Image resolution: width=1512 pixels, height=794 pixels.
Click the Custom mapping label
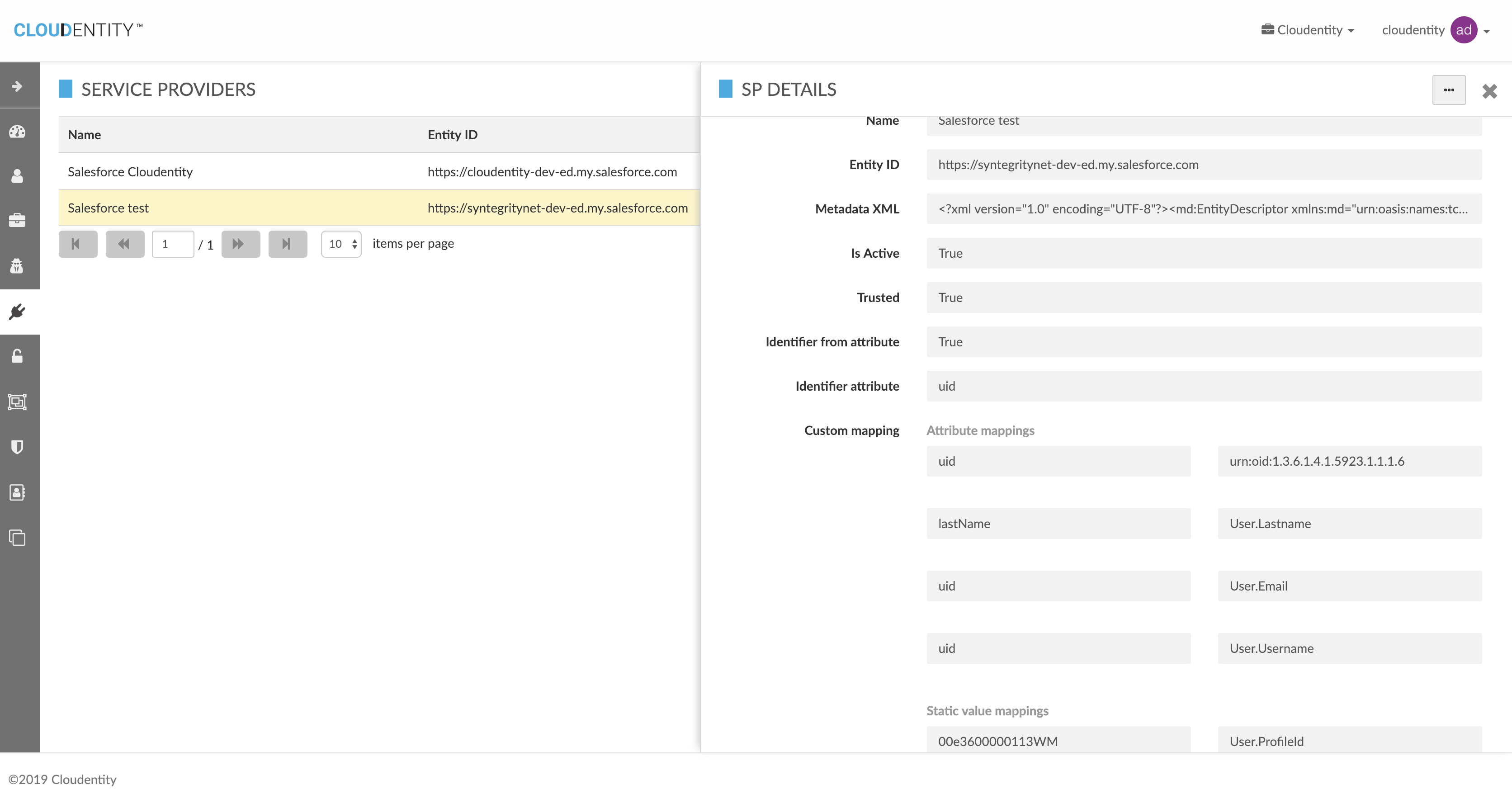pos(852,430)
